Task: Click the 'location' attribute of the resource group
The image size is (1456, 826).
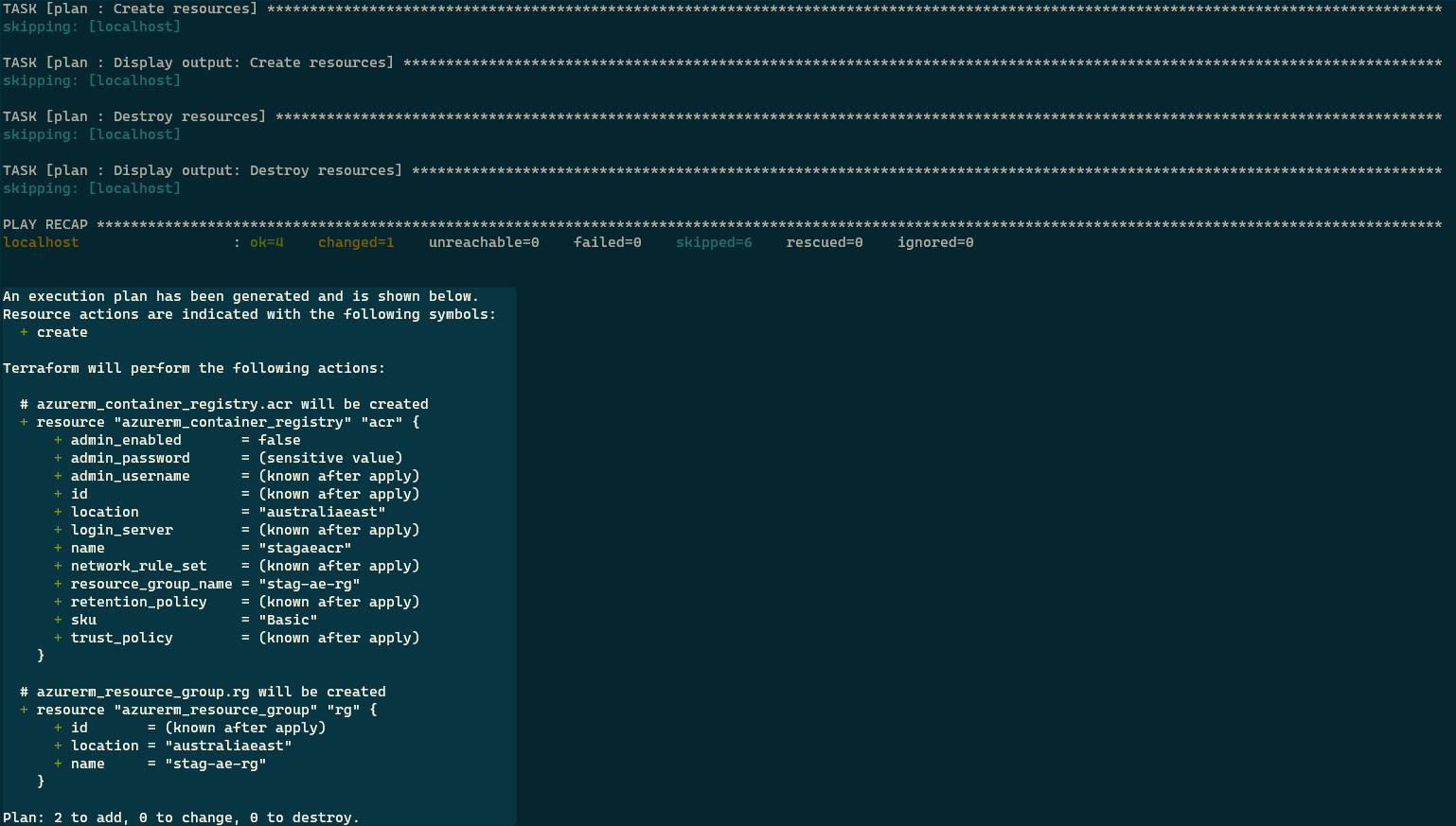Action: click(x=105, y=746)
